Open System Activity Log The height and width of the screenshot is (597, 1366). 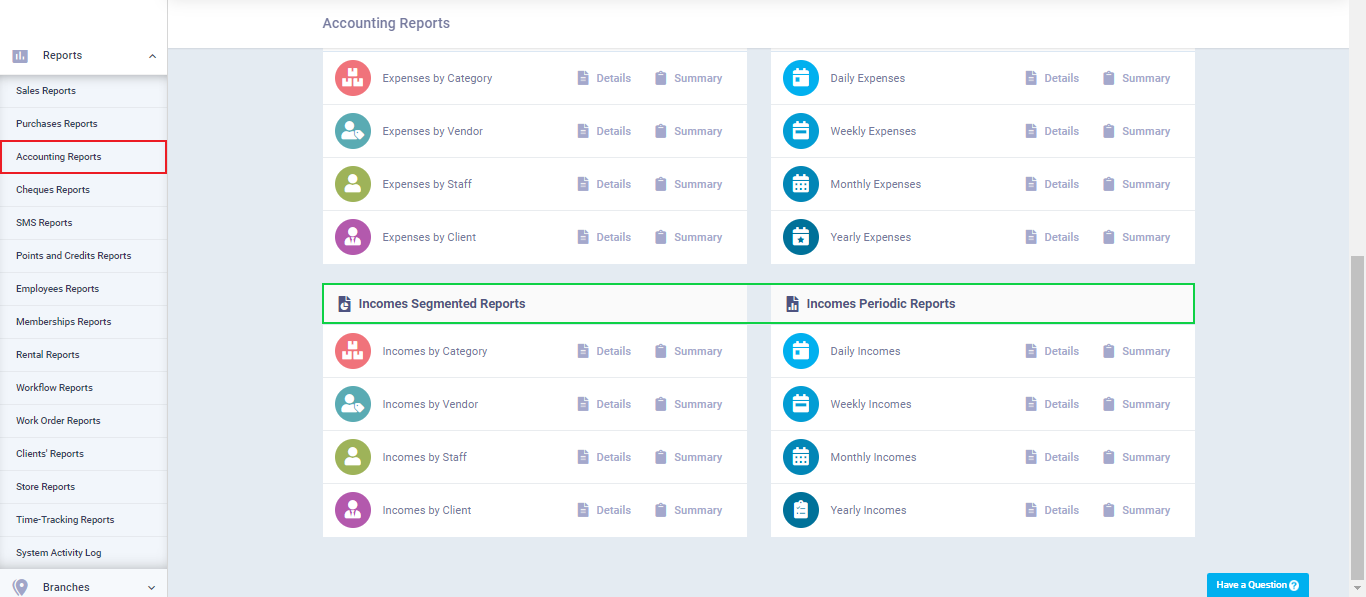point(83,553)
